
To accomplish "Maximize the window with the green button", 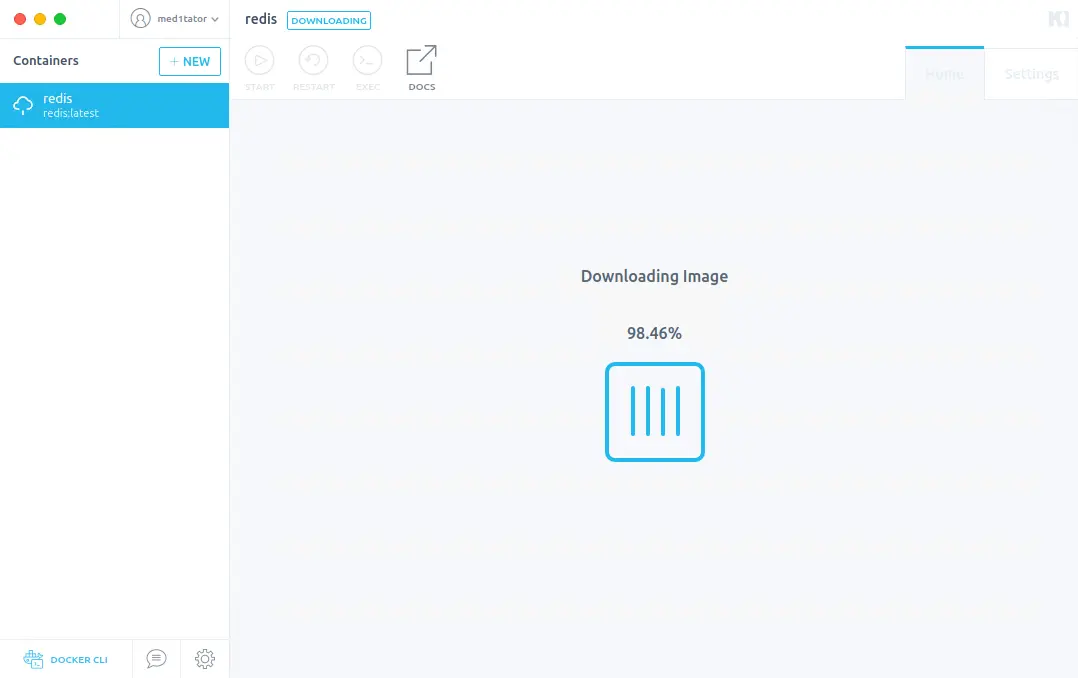I will (x=60, y=19).
